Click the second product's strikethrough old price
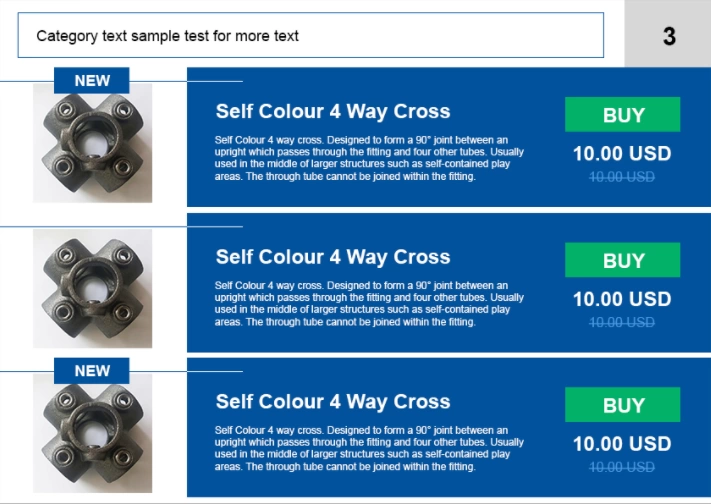Screen dimensions: 711x504 click(x=621, y=322)
